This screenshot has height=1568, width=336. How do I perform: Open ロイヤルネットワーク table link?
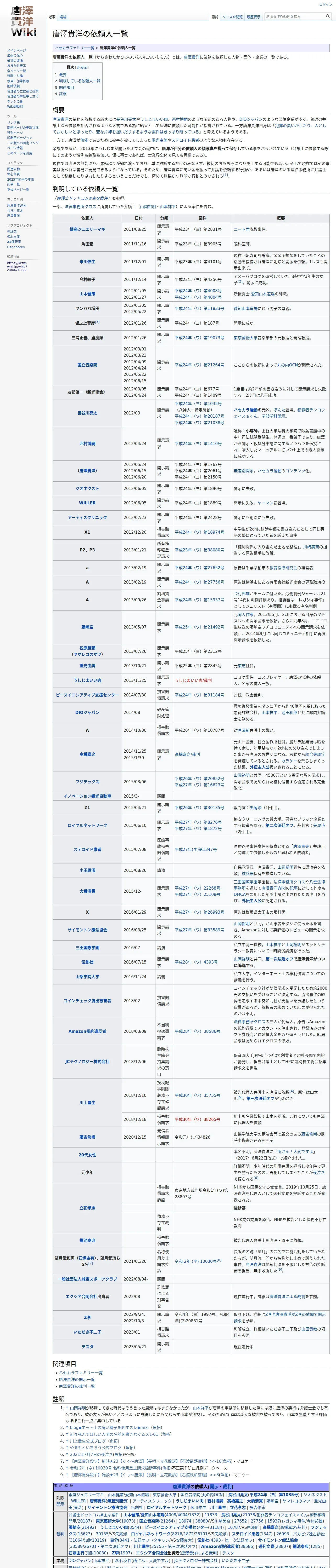(x=87, y=825)
